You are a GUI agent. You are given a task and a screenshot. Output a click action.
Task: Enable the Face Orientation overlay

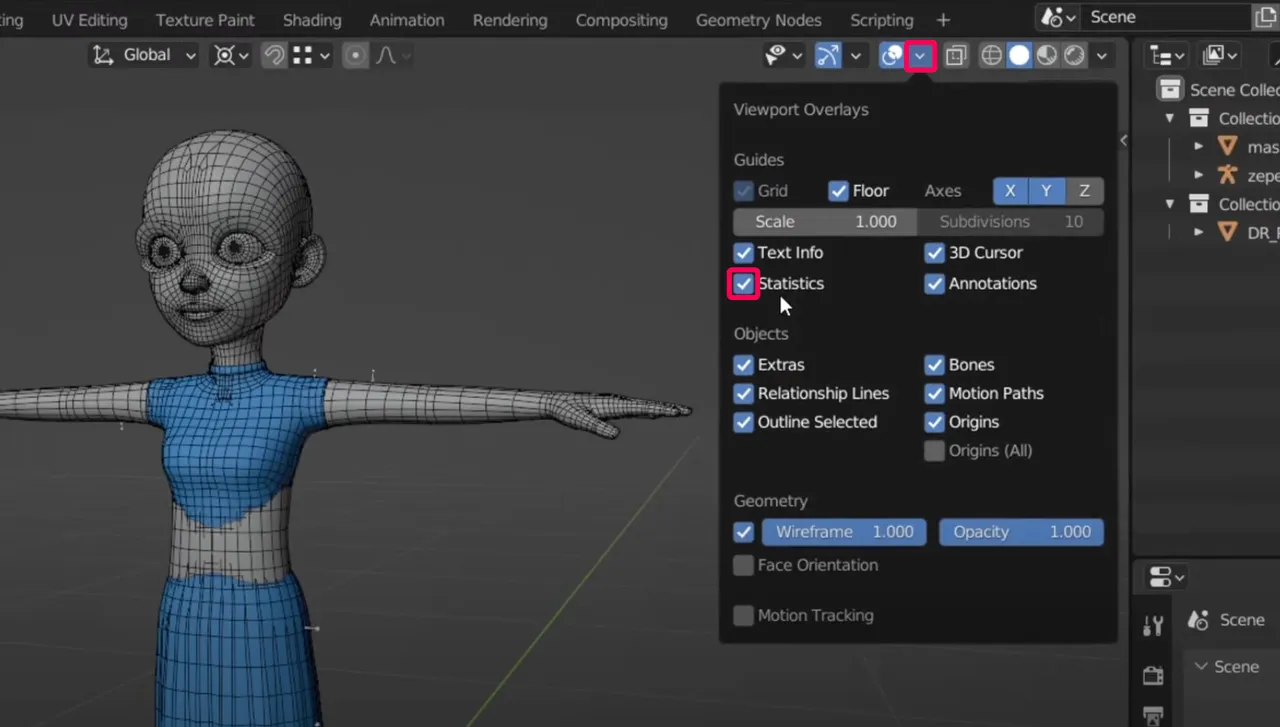743,565
